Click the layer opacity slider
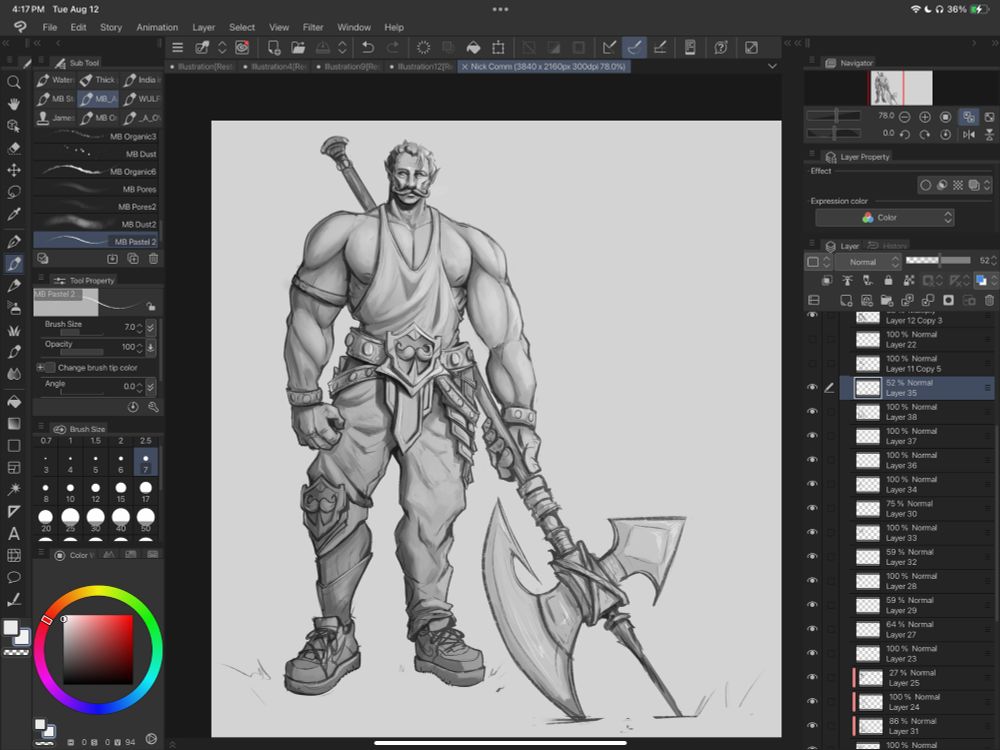The width and height of the screenshot is (1000, 750). click(x=937, y=261)
